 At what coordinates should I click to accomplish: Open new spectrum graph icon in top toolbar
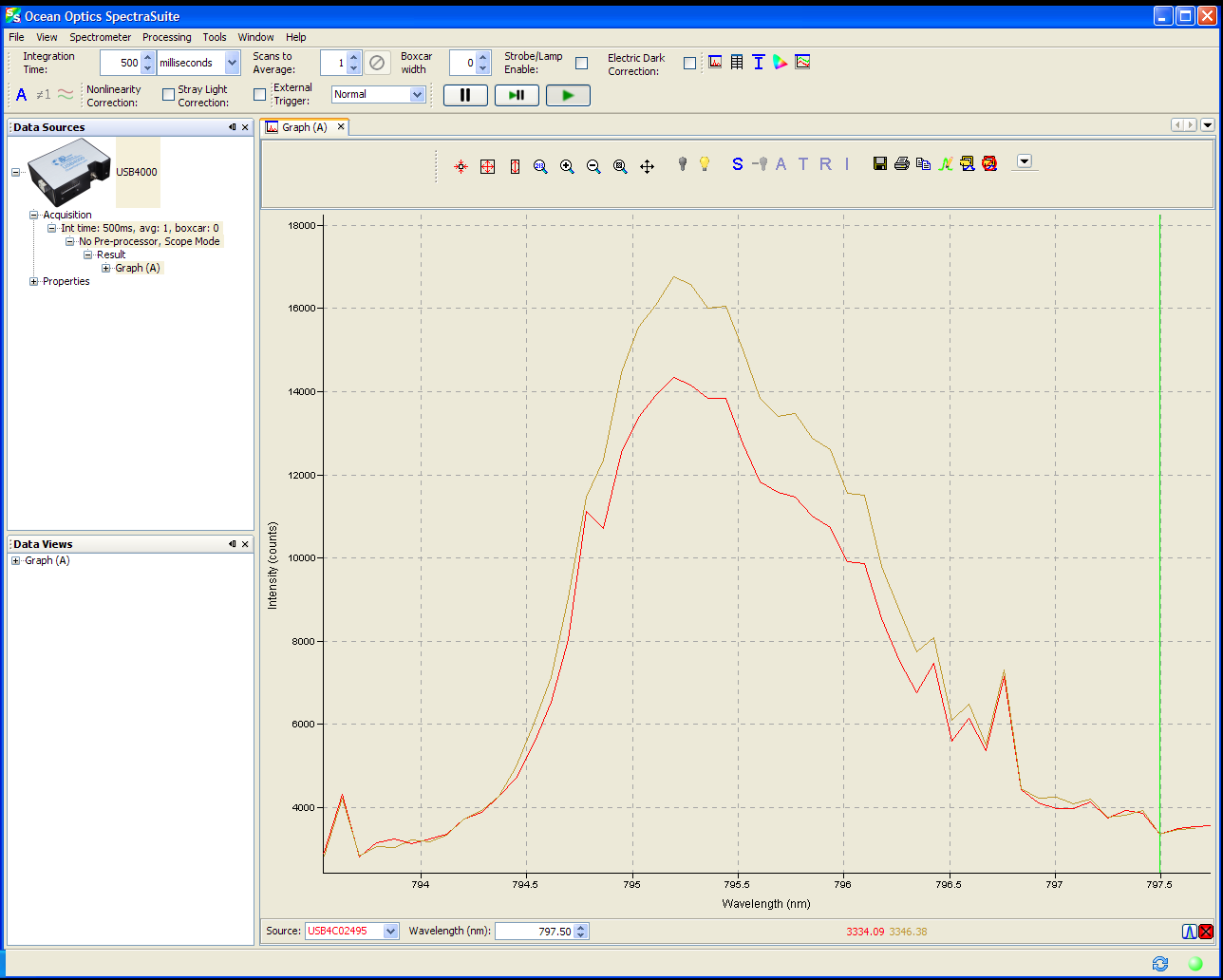tap(715, 62)
